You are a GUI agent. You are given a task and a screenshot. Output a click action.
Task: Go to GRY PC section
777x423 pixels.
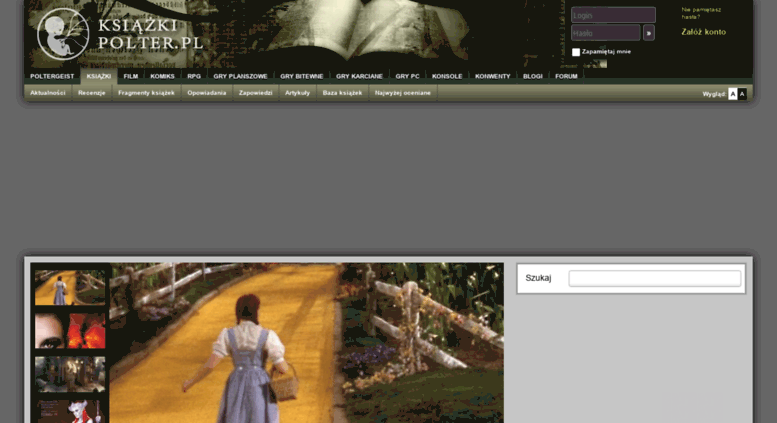pyautogui.click(x=407, y=76)
